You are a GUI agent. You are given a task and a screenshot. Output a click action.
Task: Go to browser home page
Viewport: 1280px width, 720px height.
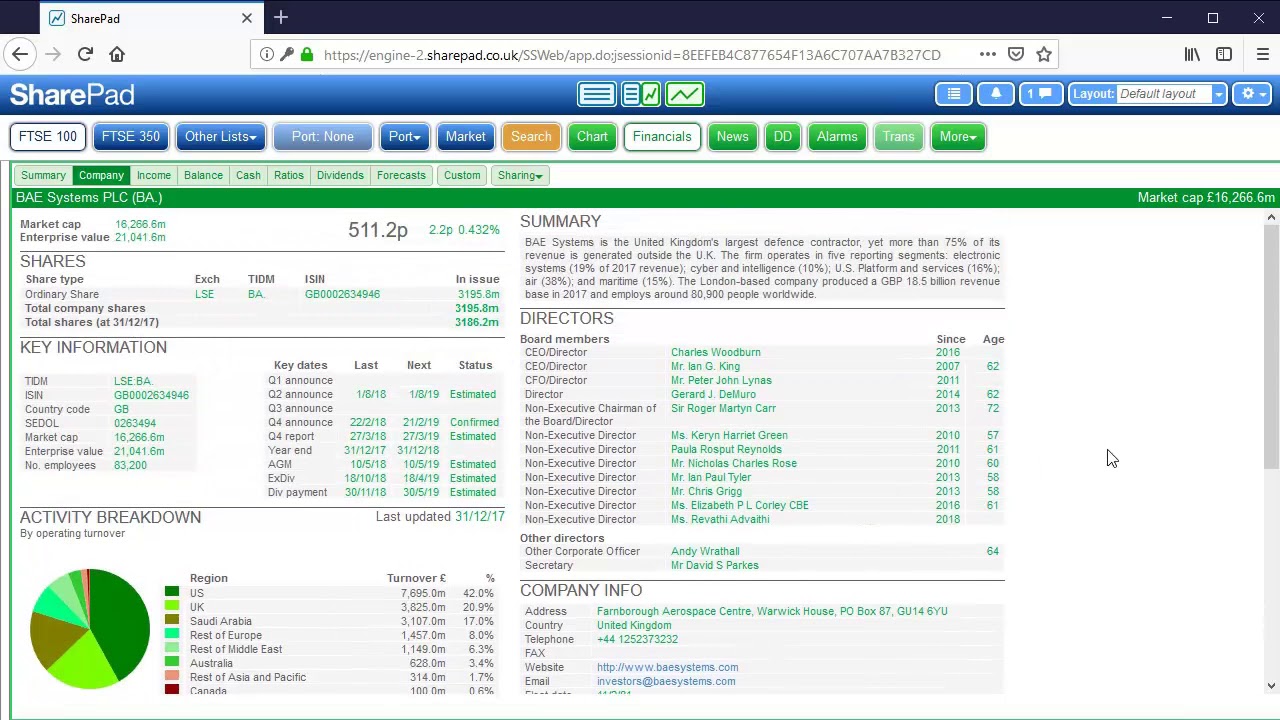tap(117, 54)
